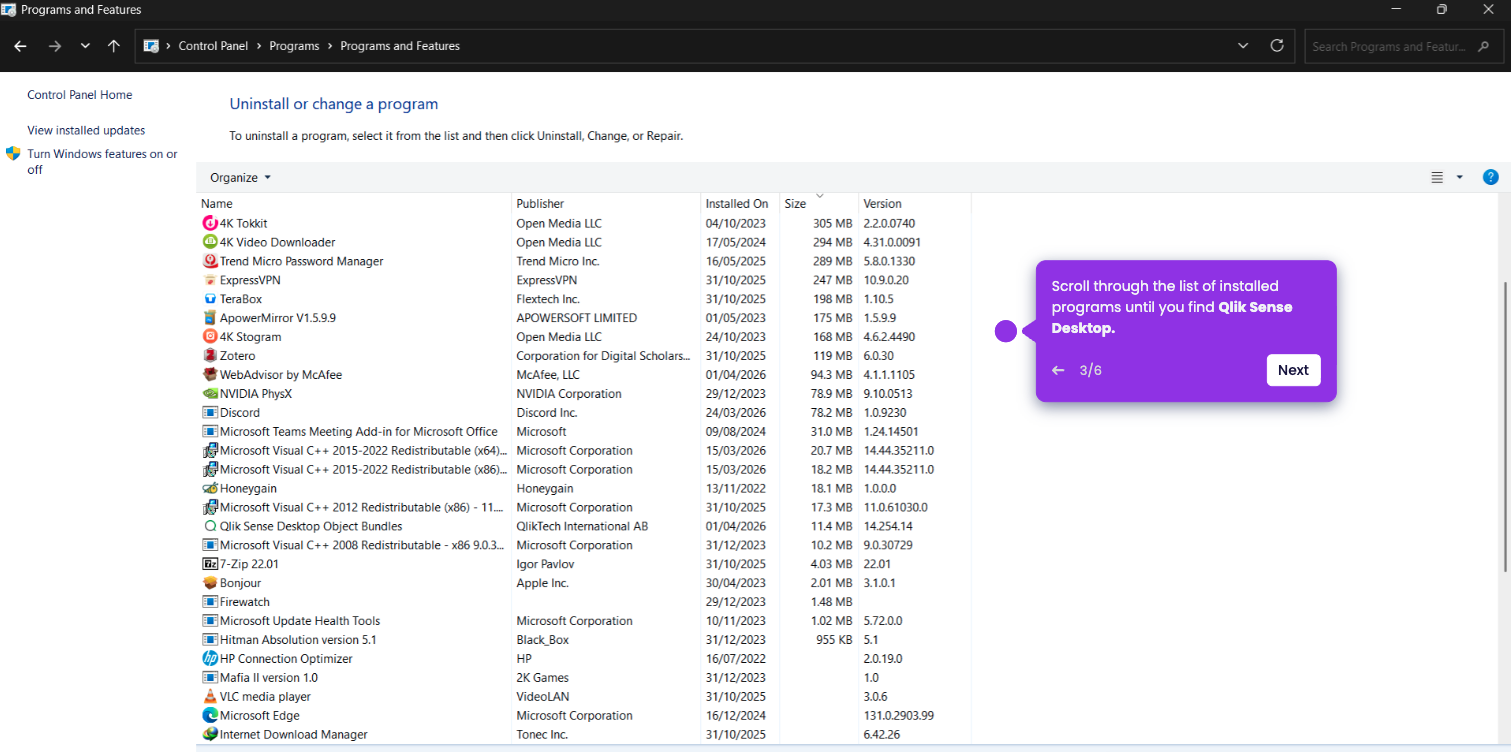This screenshot has width=1511, height=752.
Task: Open the Organize dropdown menu
Action: (x=240, y=177)
